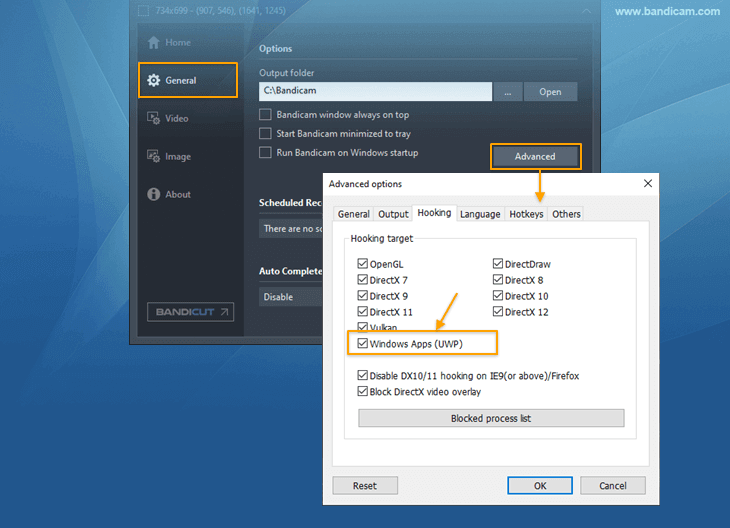
Task: Toggle the DirectX 9 checkbox
Action: 363,296
